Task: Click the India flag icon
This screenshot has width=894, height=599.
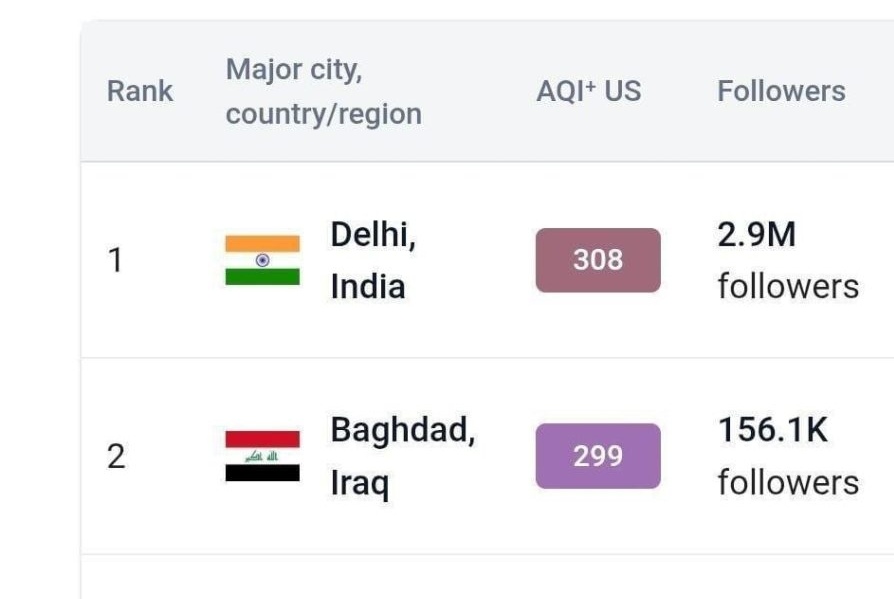Action: click(262, 260)
